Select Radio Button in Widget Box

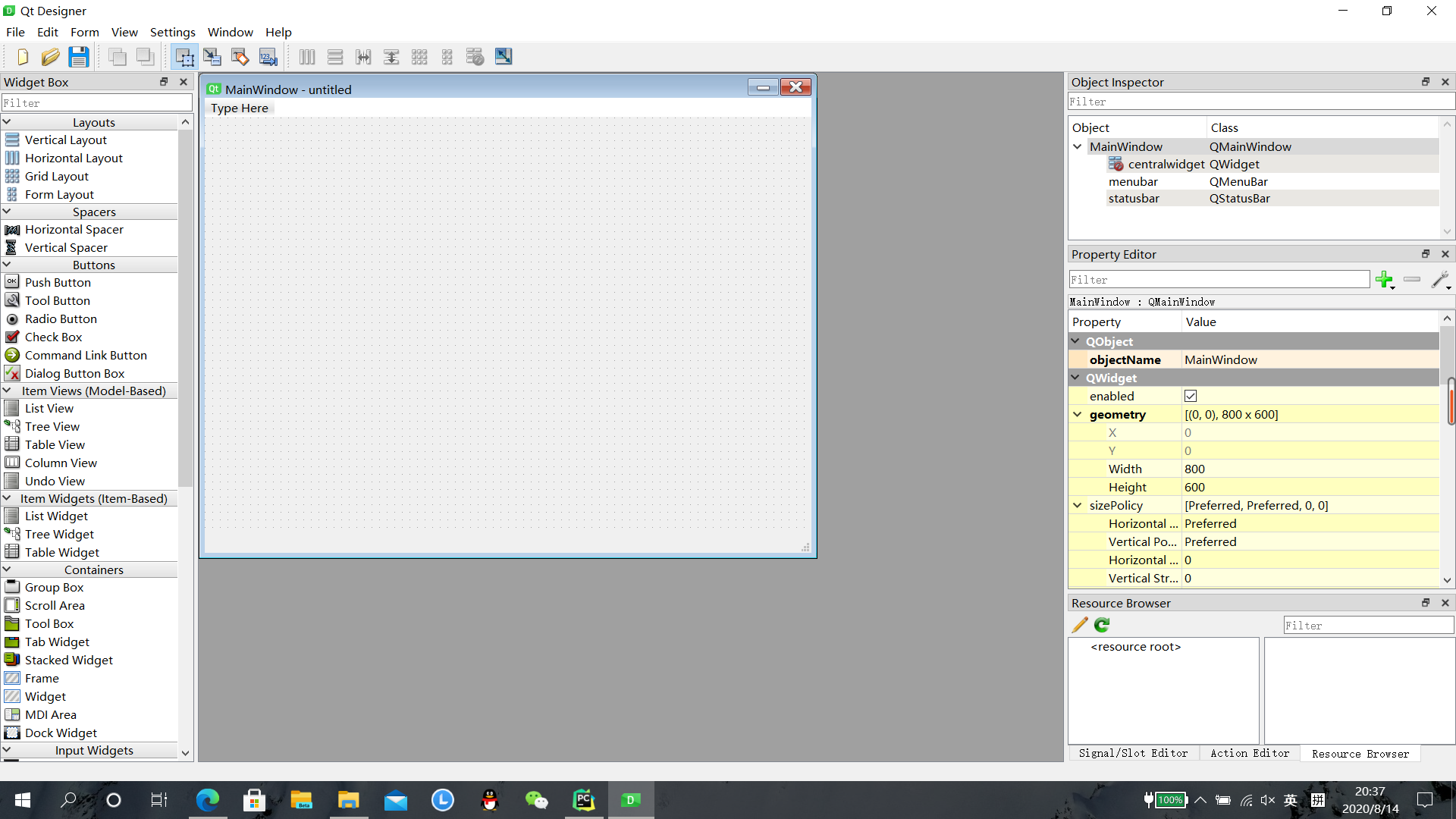click(61, 319)
